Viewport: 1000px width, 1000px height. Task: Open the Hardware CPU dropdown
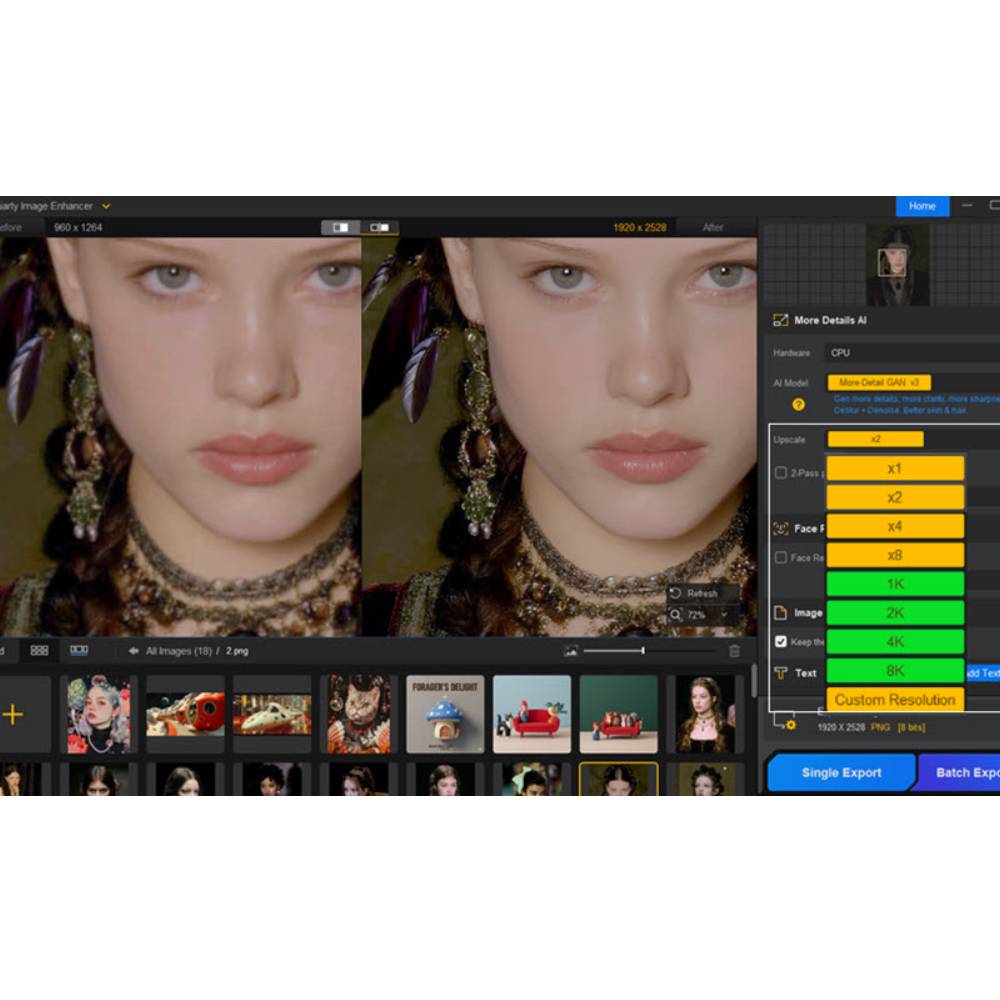pyautogui.click(x=910, y=353)
